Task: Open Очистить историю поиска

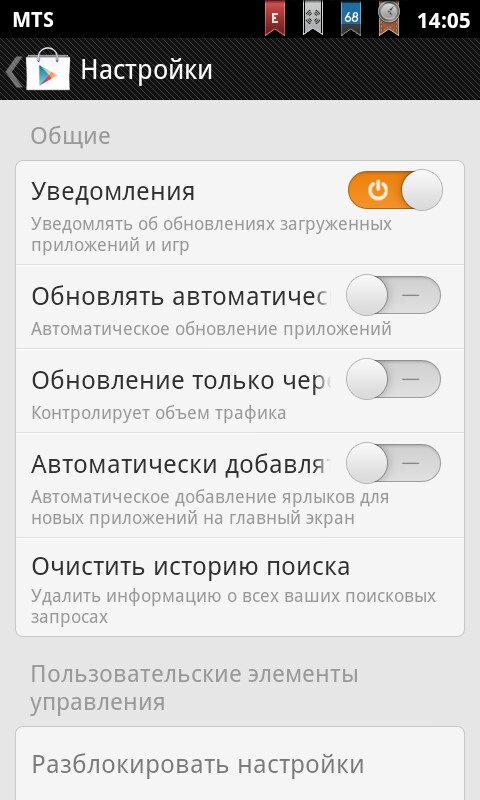Action: (x=240, y=587)
